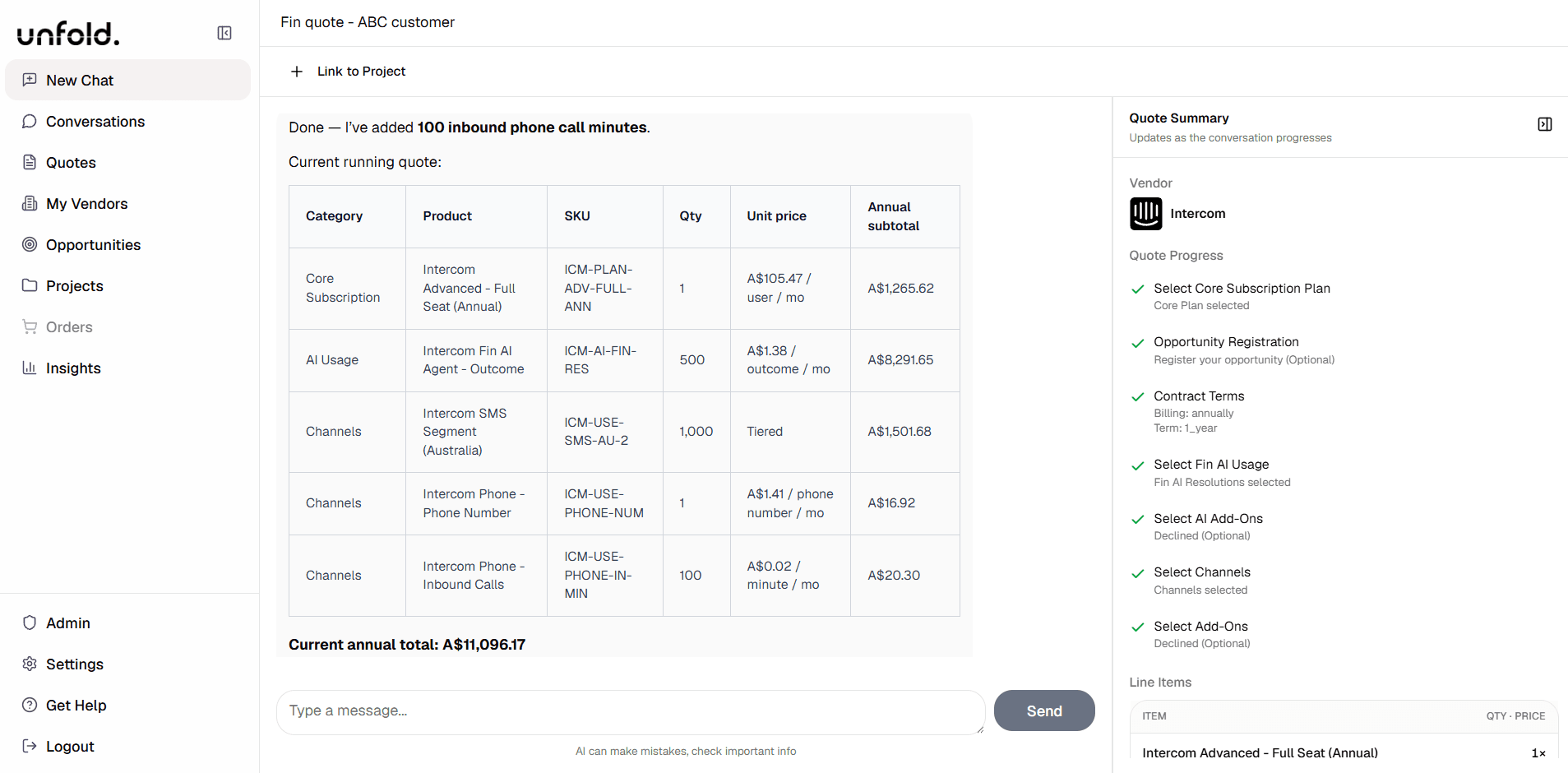This screenshot has height=773, width=1568.
Task: Click Link to Project
Action: pyautogui.click(x=361, y=72)
